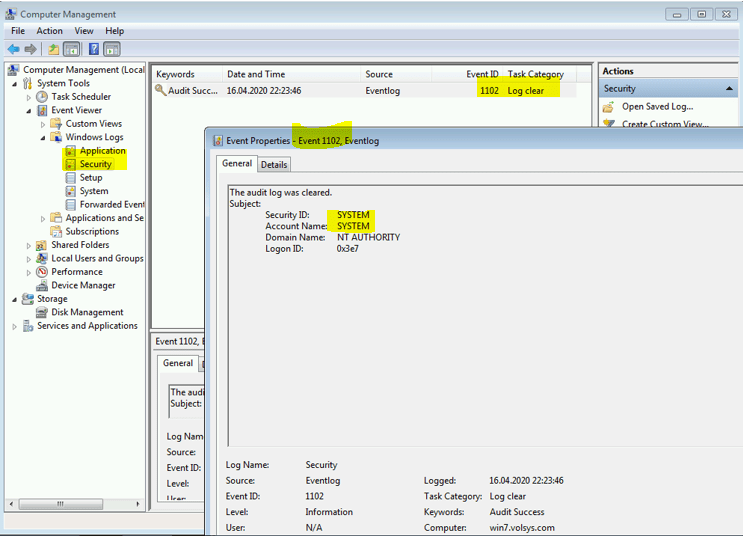Switch to the Details tab
The height and width of the screenshot is (537, 743).
pos(273,165)
